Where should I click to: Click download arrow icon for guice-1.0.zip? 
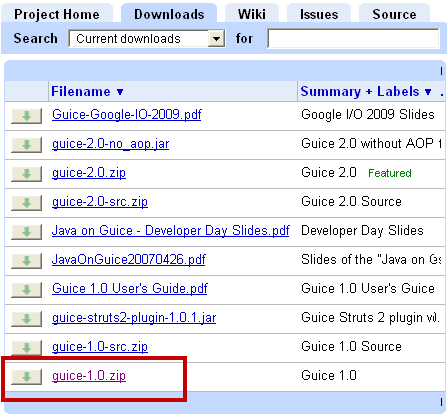point(27,377)
